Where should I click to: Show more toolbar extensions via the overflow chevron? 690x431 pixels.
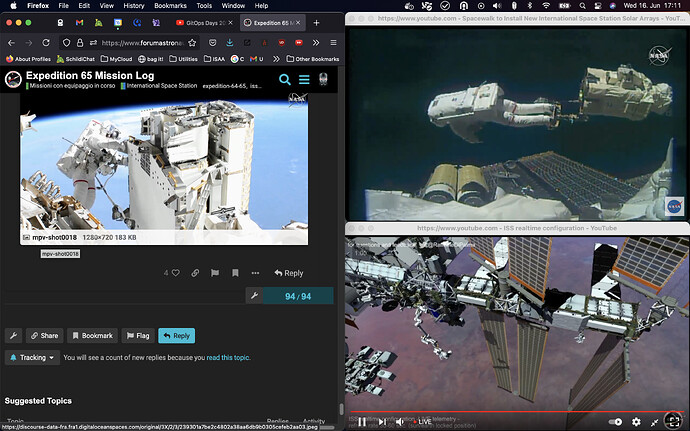(x=316, y=43)
